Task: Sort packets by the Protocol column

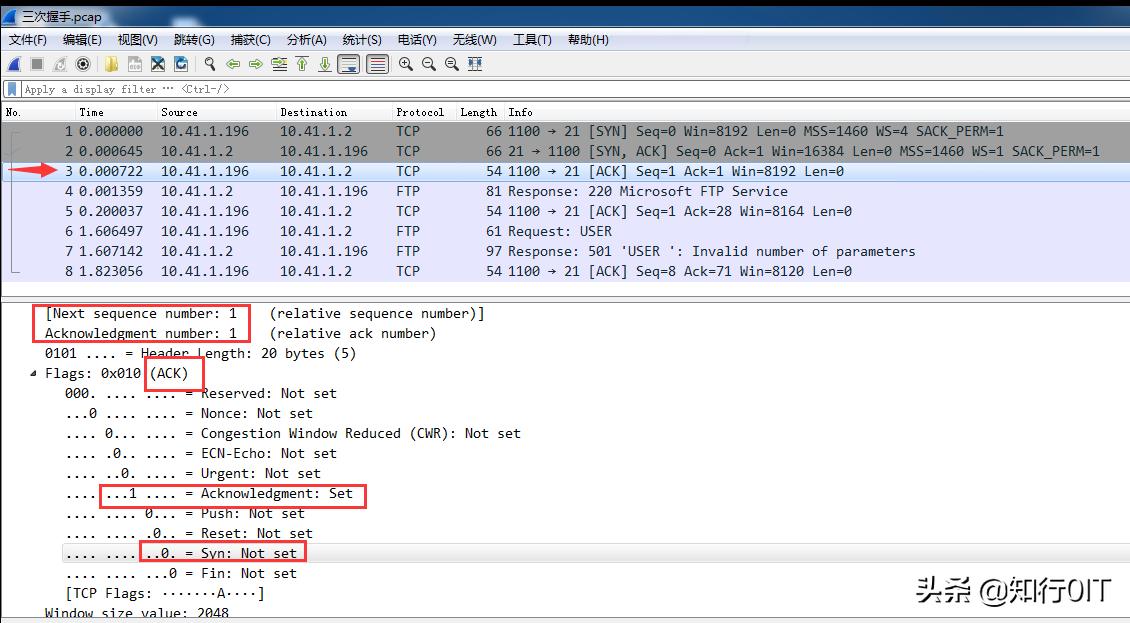Action: tap(420, 112)
